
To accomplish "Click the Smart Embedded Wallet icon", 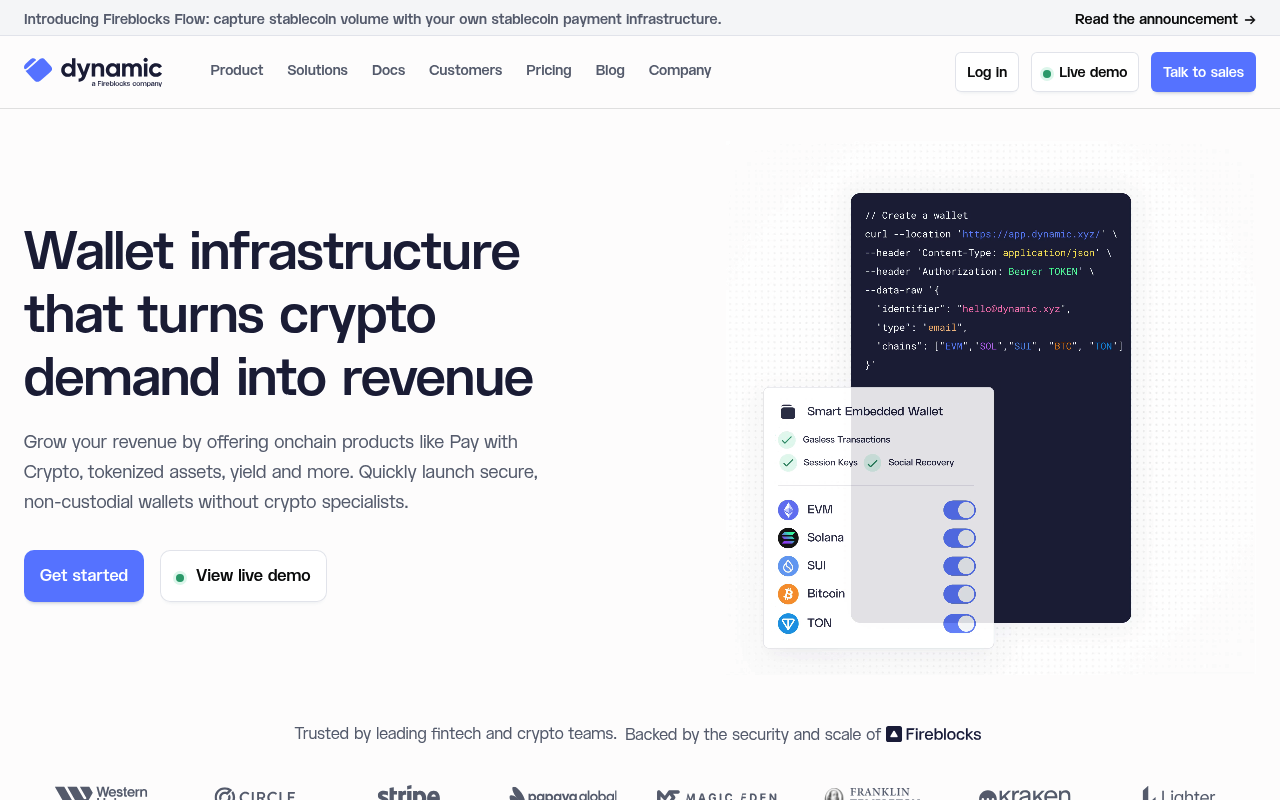I will [x=788, y=412].
